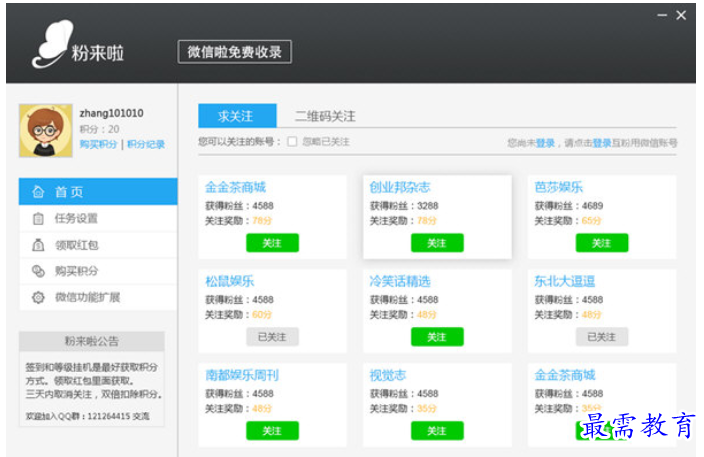Click the gear icon beside 微信功能扩展
704x457 pixels.
tap(38, 297)
